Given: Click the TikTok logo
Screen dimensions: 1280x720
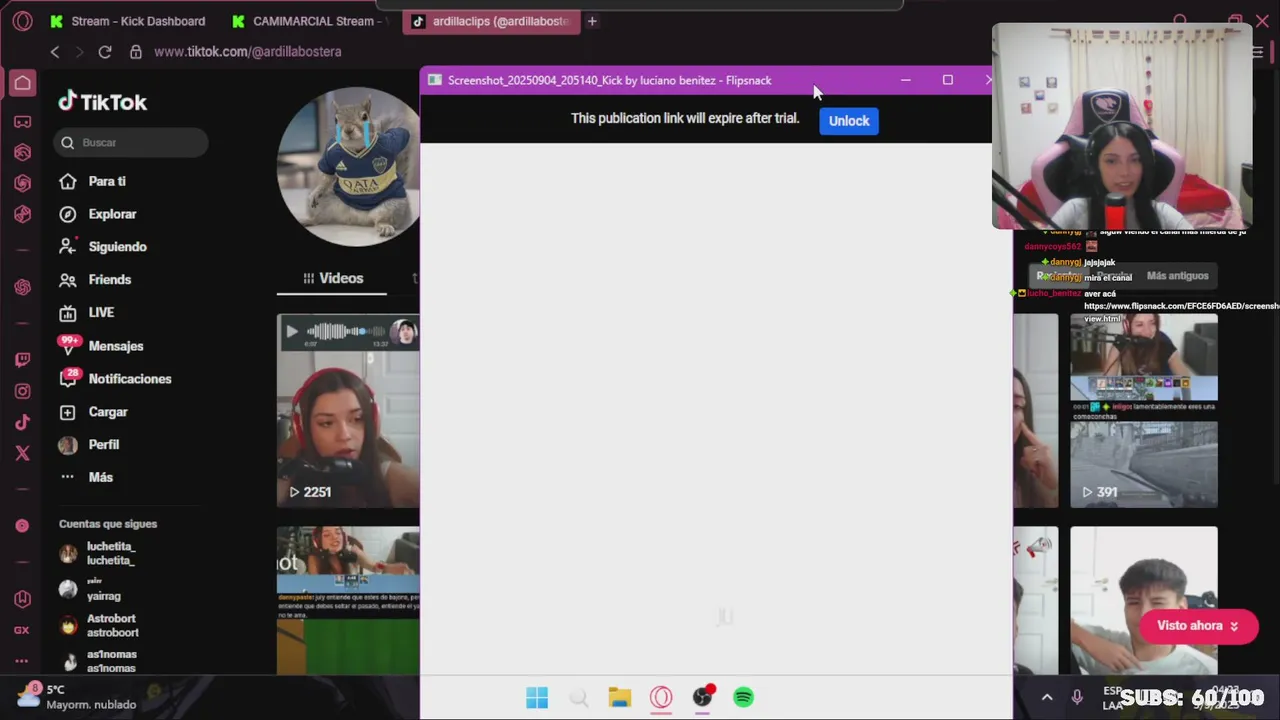Looking at the screenshot, I should tap(102, 102).
